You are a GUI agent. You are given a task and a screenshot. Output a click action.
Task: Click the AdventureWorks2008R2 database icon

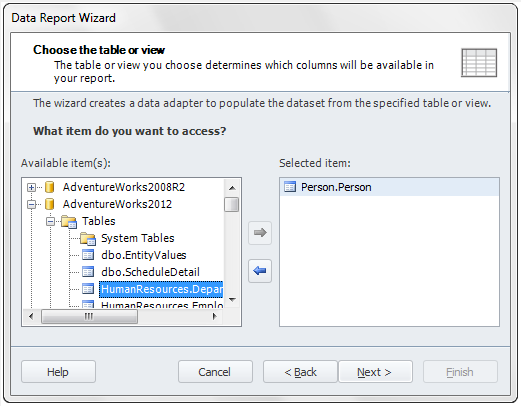(x=49, y=187)
